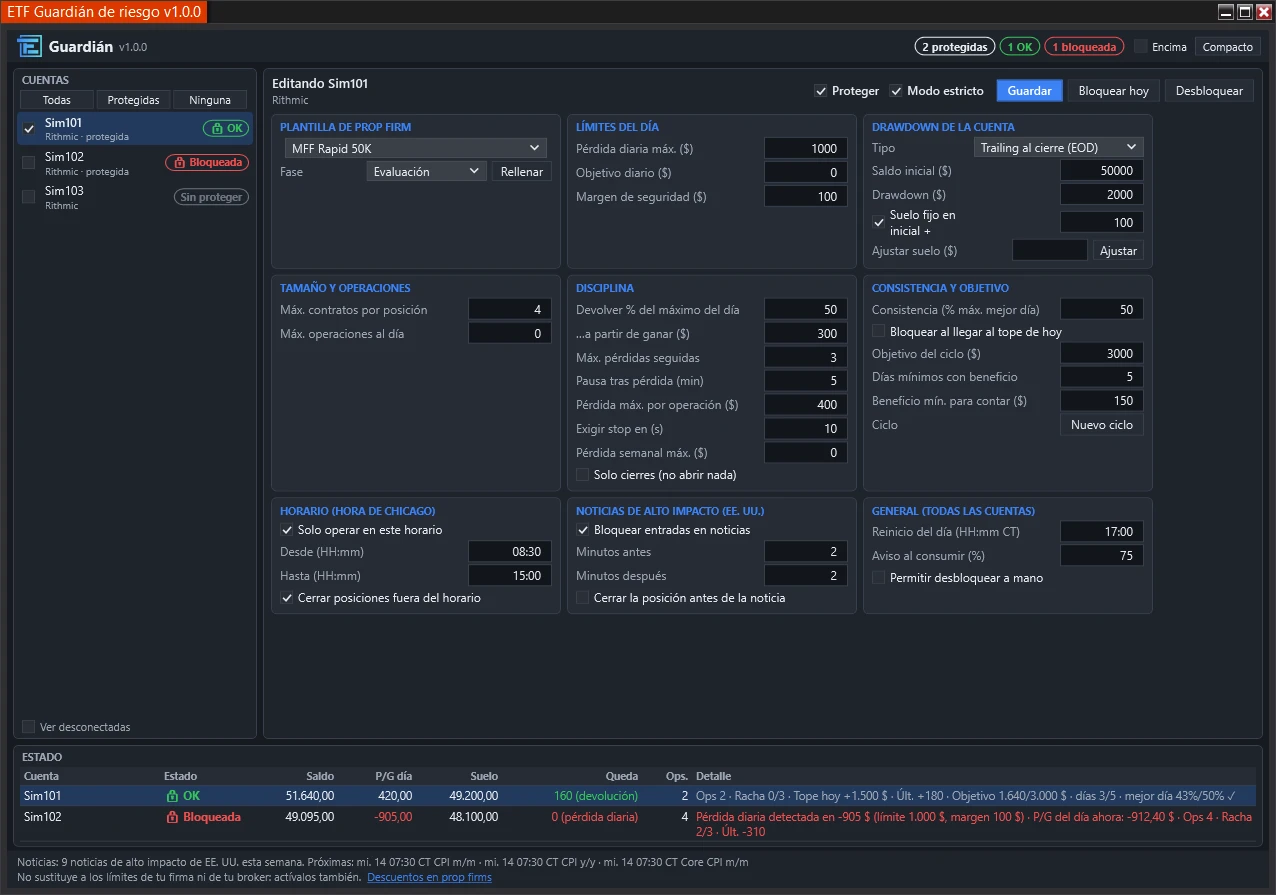Click the 'Minutos antes' field
The width and height of the screenshot is (1276, 895).
coord(806,552)
